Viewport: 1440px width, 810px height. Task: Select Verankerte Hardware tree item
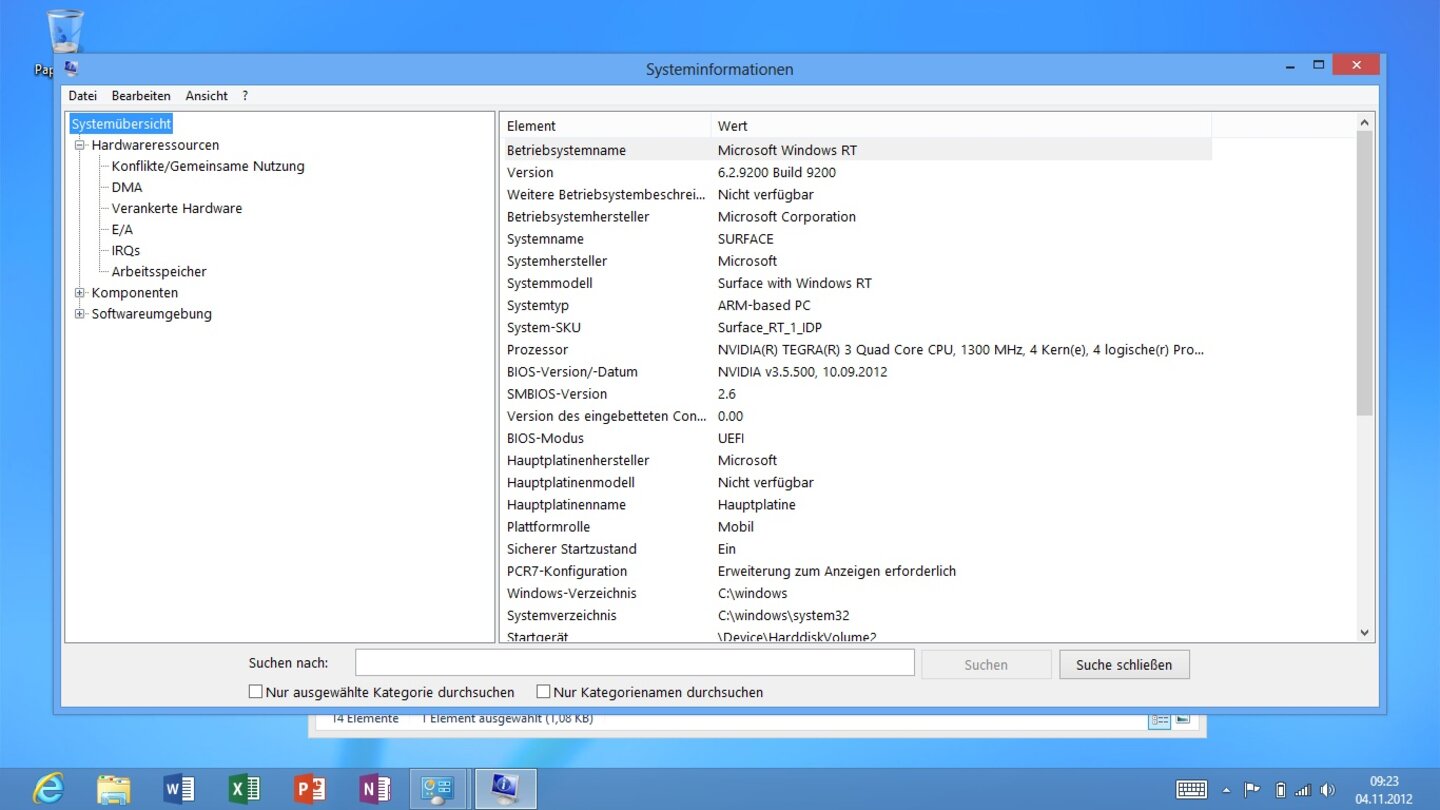click(x=177, y=208)
